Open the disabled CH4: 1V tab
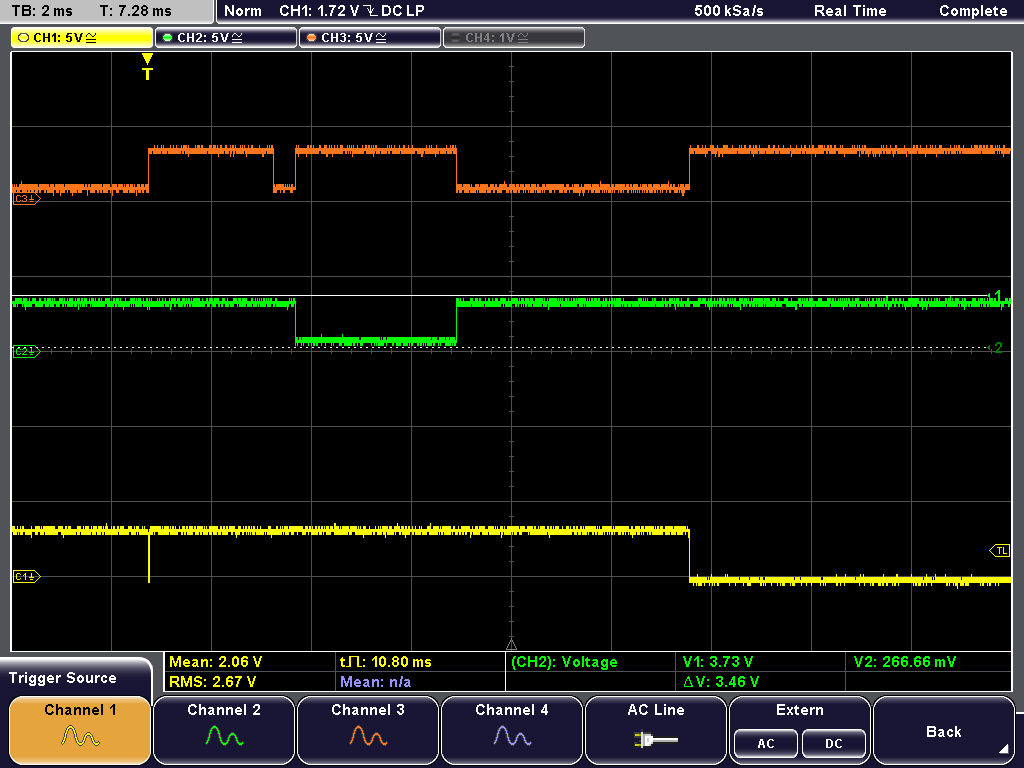The height and width of the screenshot is (768, 1024). 513,38
